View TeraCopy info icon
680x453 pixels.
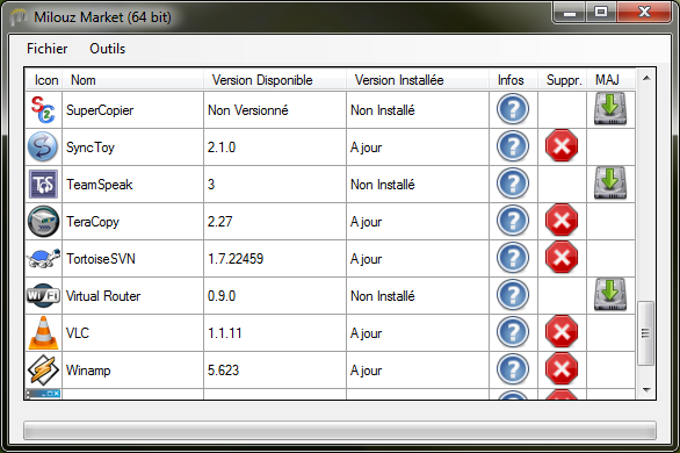tap(513, 221)
